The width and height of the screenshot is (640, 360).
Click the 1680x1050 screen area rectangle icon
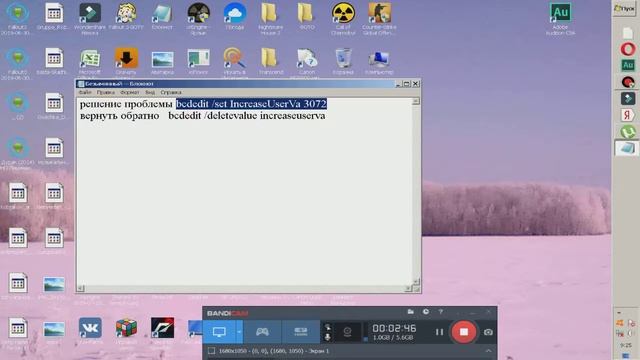click(x=211, y=351)
